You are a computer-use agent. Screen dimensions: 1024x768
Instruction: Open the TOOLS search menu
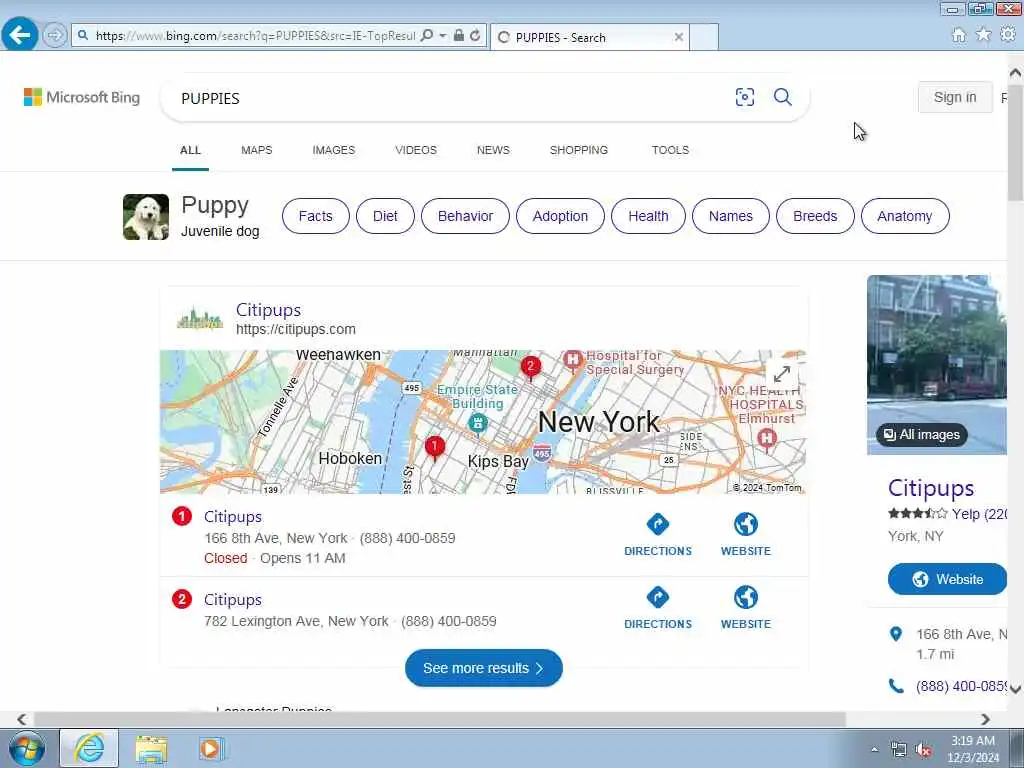click(x=670, y=150)
